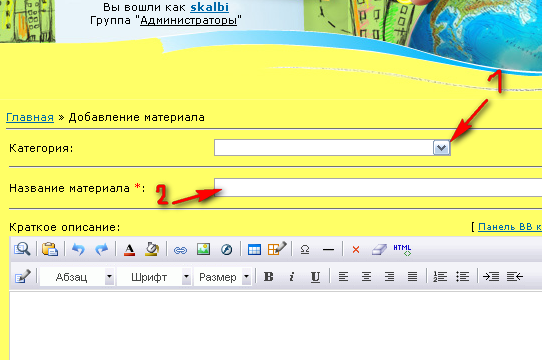The width and height of the screenshot is (542, 360).
Task: Open the Размер font size dropdown
Action: pyautogui.click(x=246, y=277)
